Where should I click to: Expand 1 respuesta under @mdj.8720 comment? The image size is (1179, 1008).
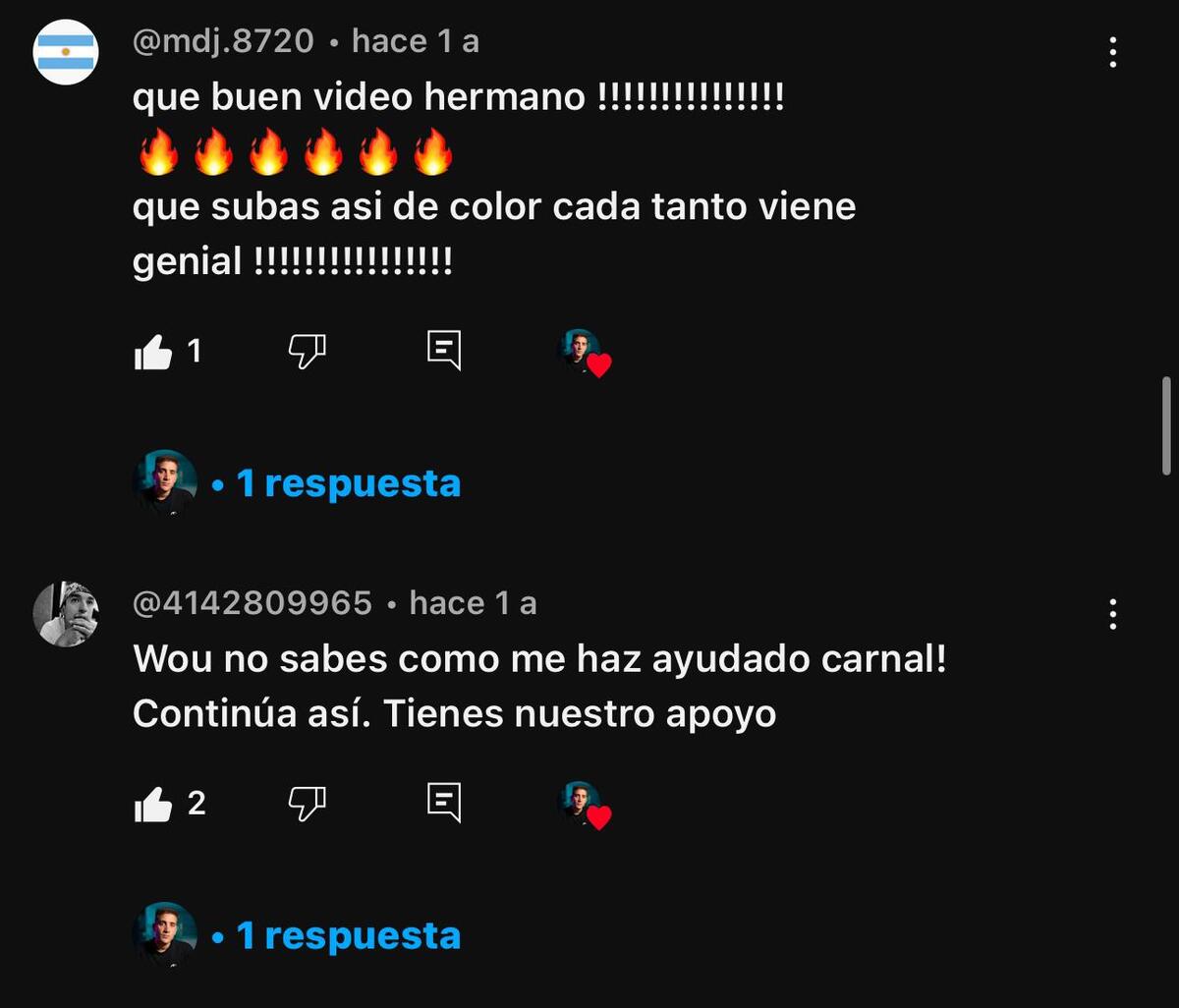349,483
